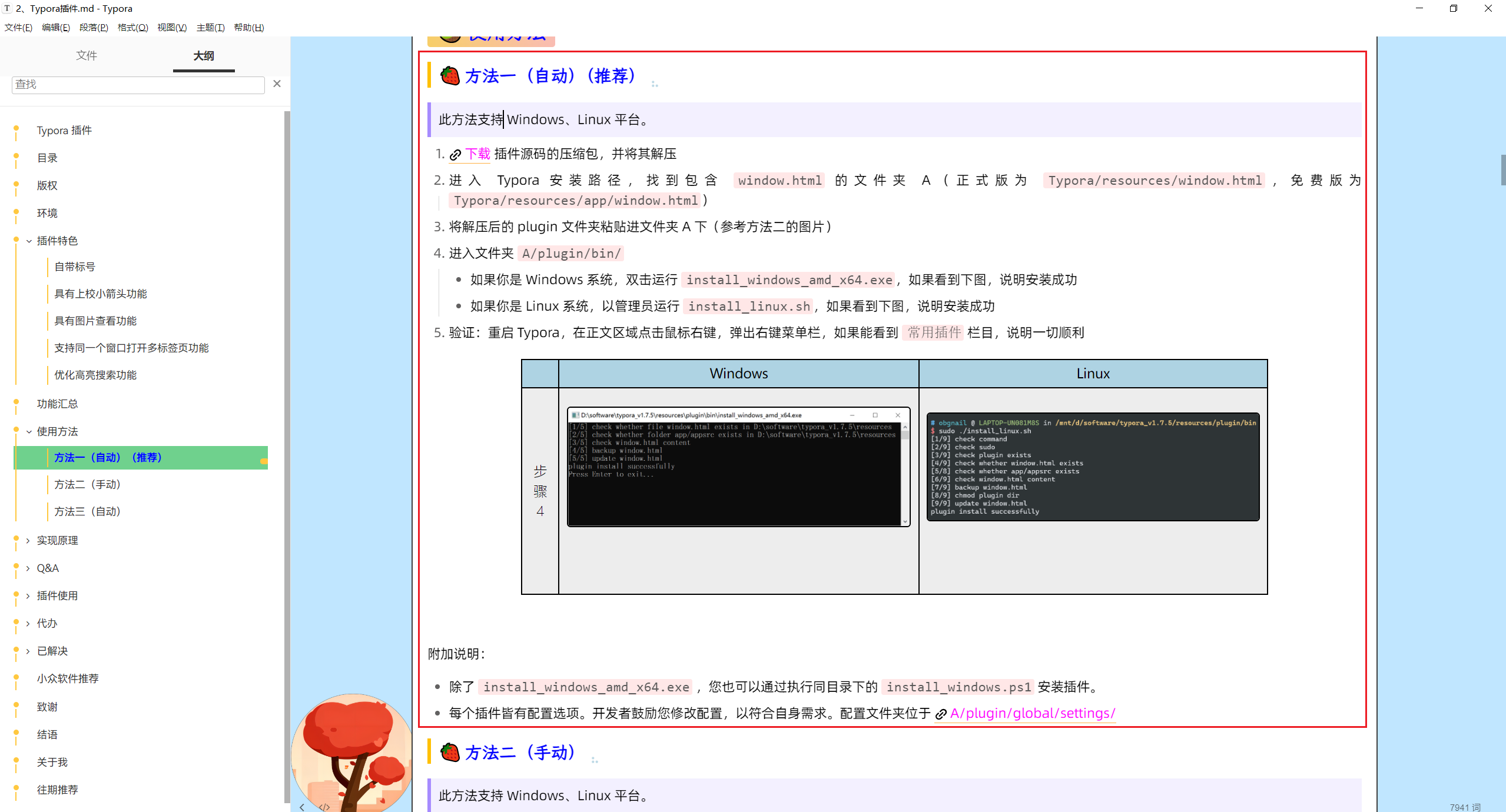Click the 常用插件 highlighted text
The image size is (1506, 812).
(934, 332)
